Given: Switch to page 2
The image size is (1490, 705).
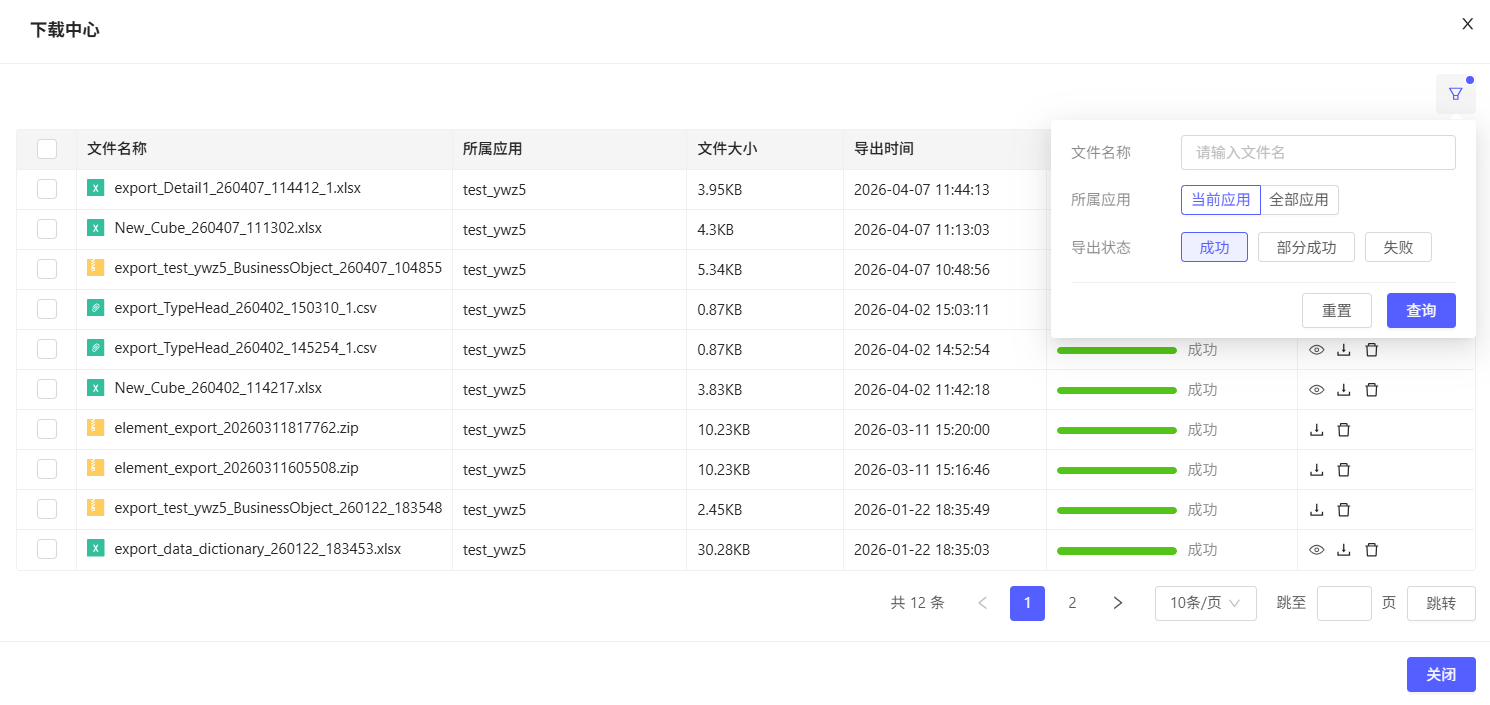Looking at the screenshot, I should click(1072, 603).
